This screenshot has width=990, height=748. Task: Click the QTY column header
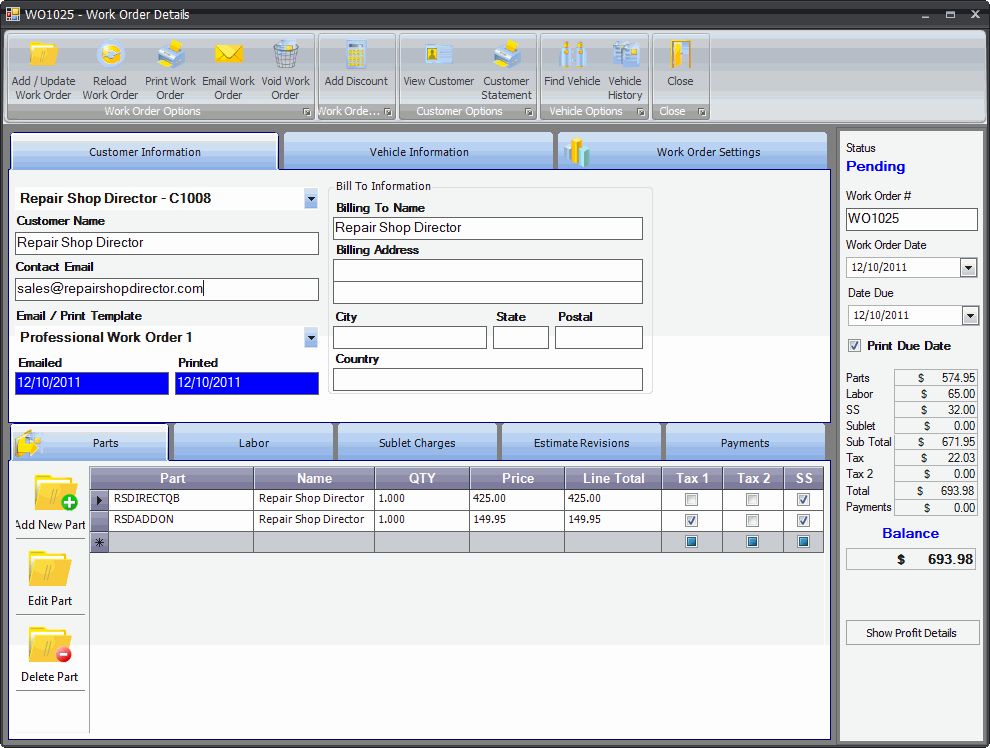[422, 478]
